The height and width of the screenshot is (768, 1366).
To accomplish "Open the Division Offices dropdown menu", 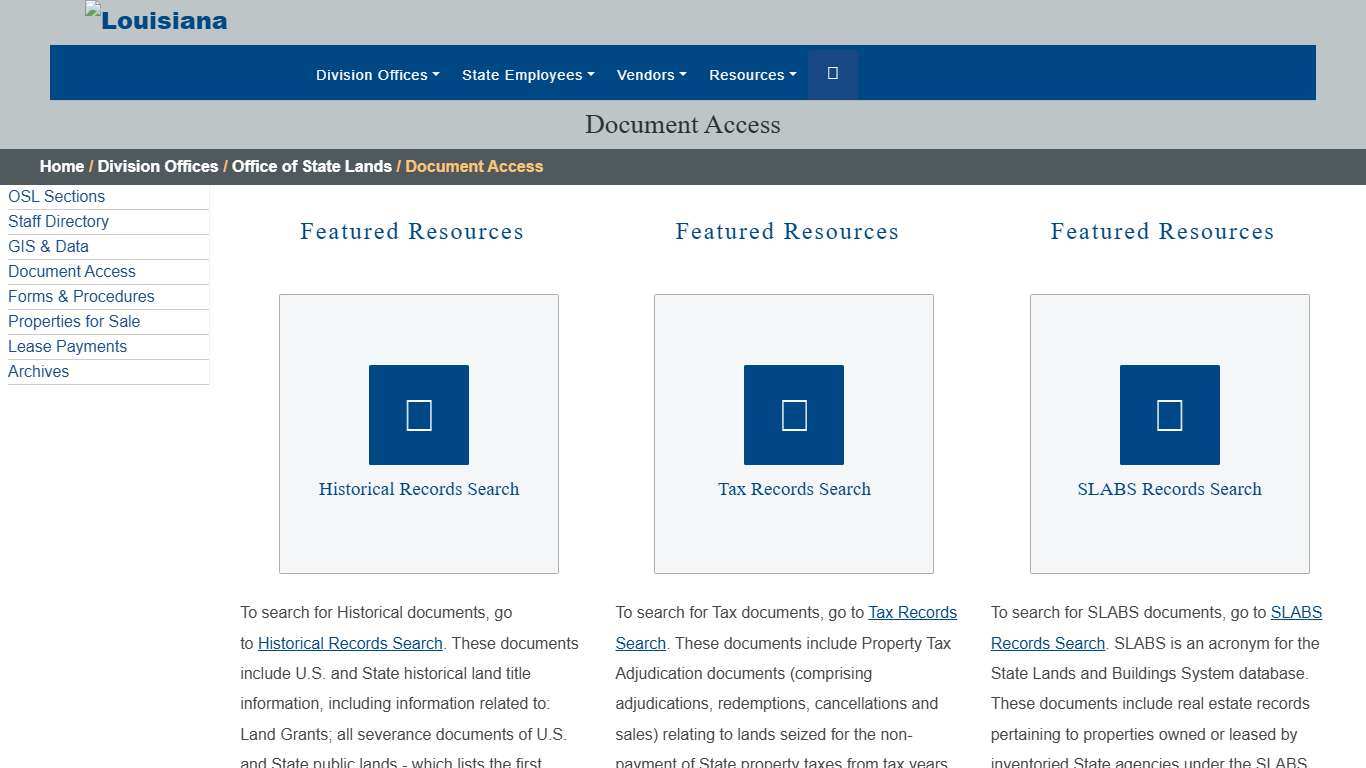I will click(377, 74).
